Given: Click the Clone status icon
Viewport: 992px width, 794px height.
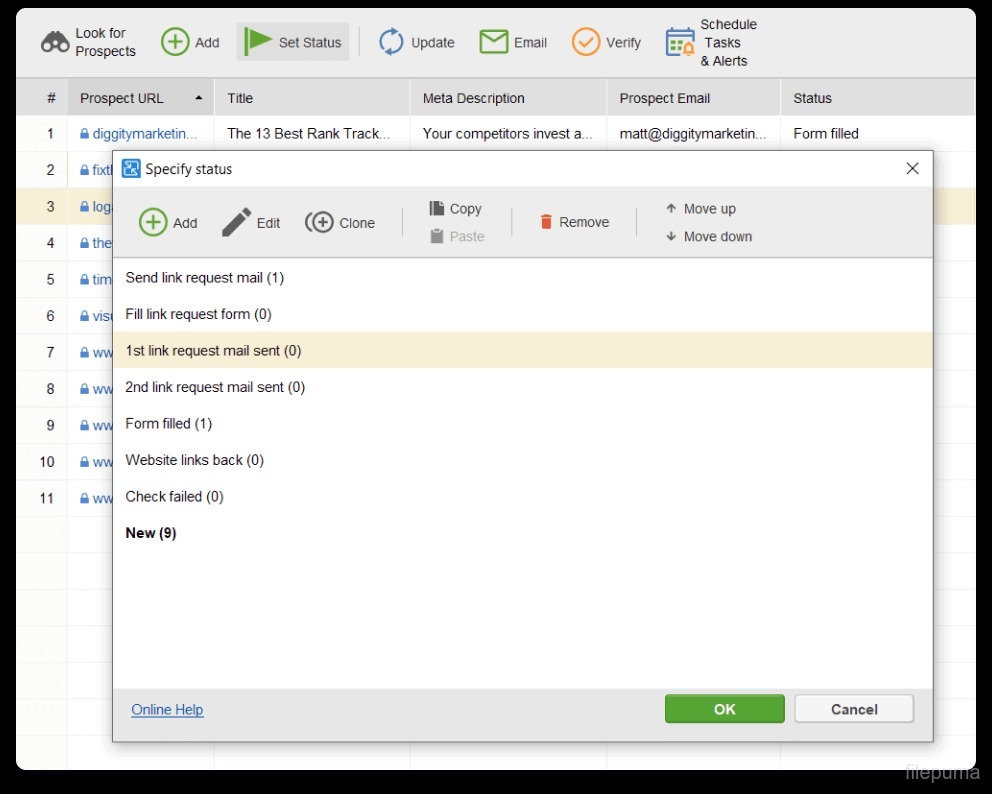Looking at the screenshot, I should tap(320, 222).
